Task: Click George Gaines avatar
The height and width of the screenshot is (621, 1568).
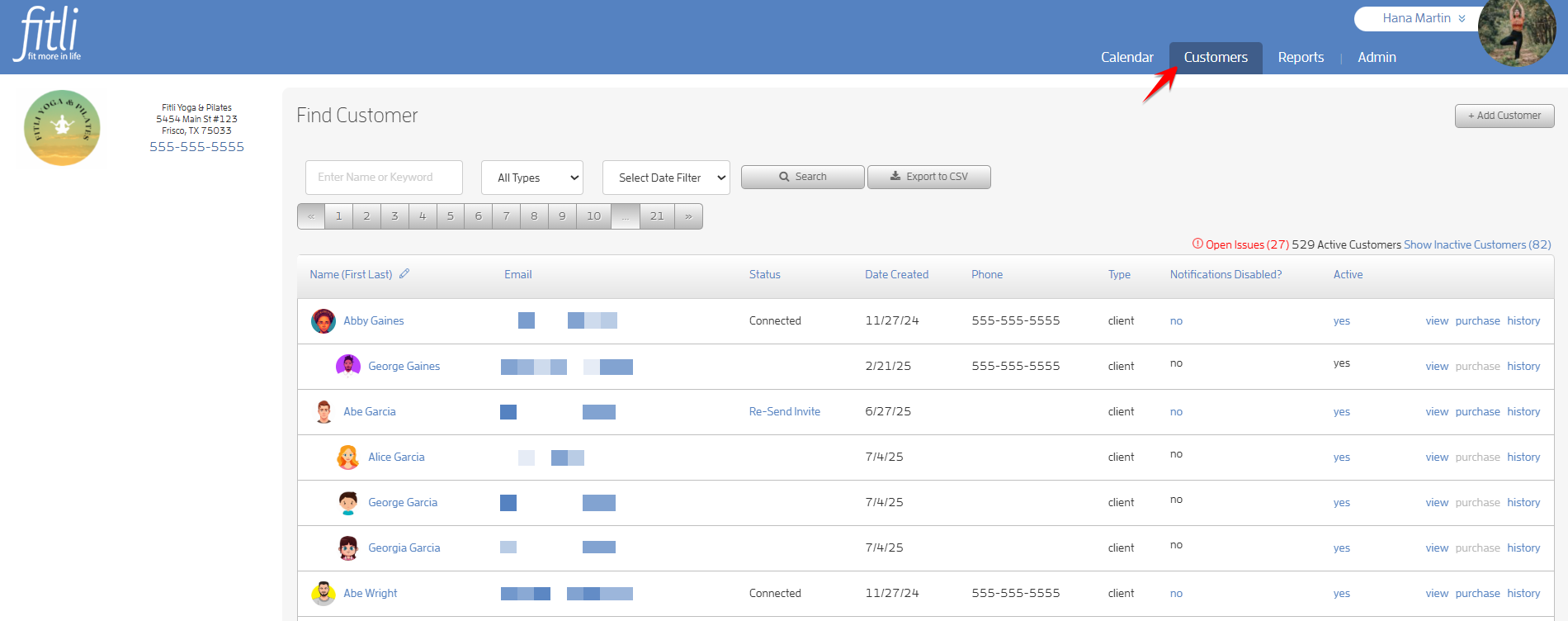Action: click(348, 366)
